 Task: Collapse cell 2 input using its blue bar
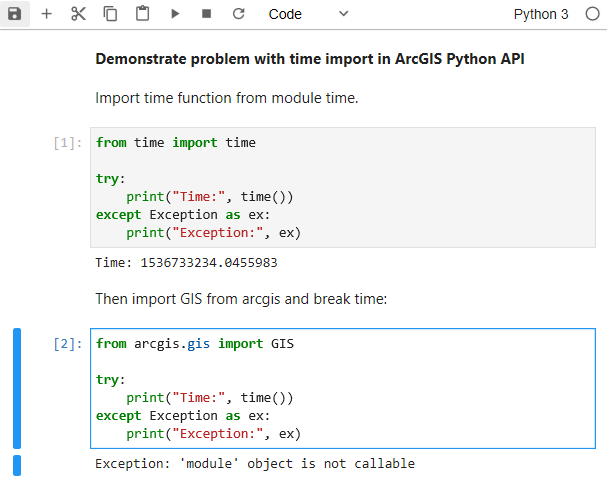(17, 388)
